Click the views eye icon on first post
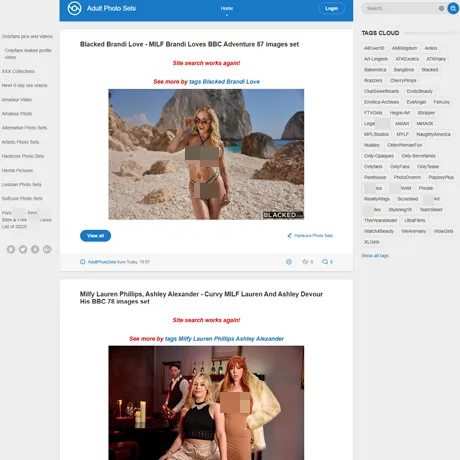Image resolution: width=460 pixels, height=460 pixels. coord(305,262)
